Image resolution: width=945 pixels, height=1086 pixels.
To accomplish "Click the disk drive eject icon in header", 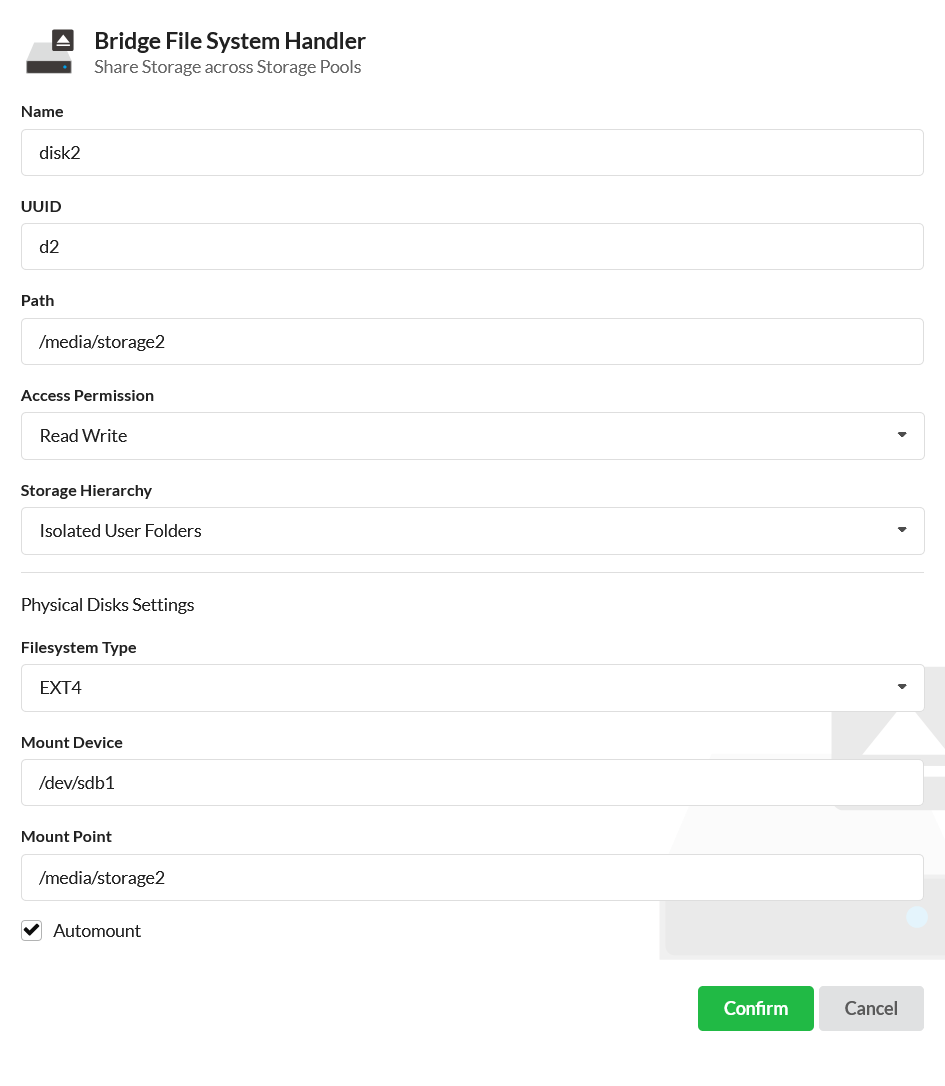I will pyautogui.click(x=49, y=51).
